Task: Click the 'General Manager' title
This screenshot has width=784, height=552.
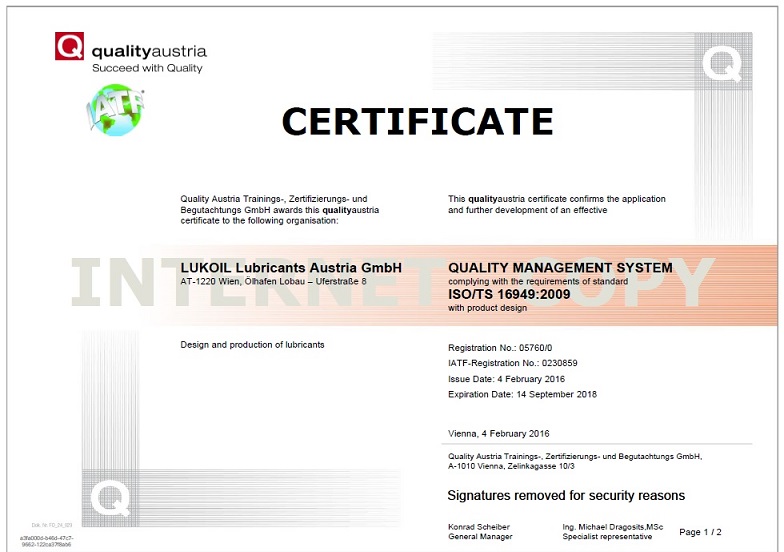Action: (x=480, y=536)
